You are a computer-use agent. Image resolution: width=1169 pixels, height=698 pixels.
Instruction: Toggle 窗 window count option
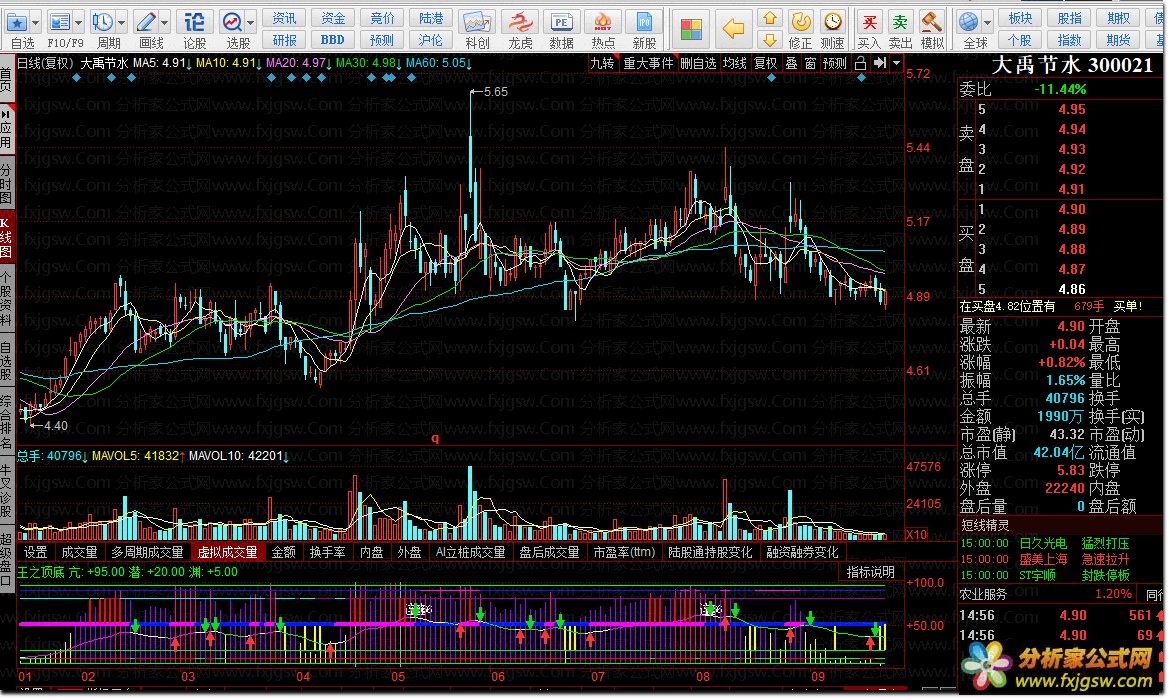pos(810,63)
